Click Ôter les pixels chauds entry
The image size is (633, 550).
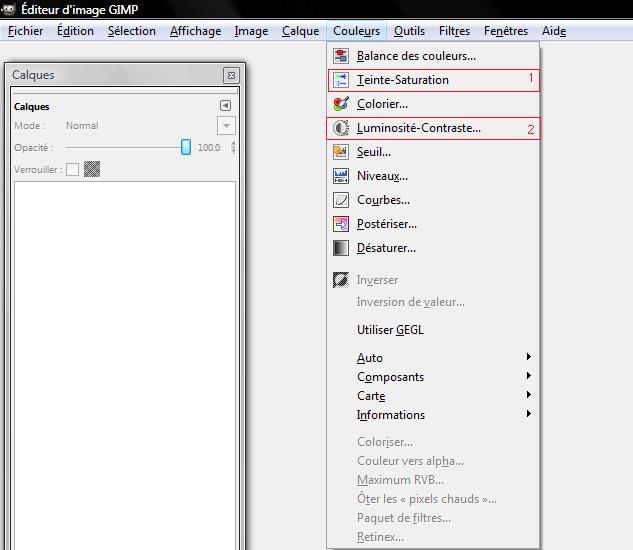(433, 499)
